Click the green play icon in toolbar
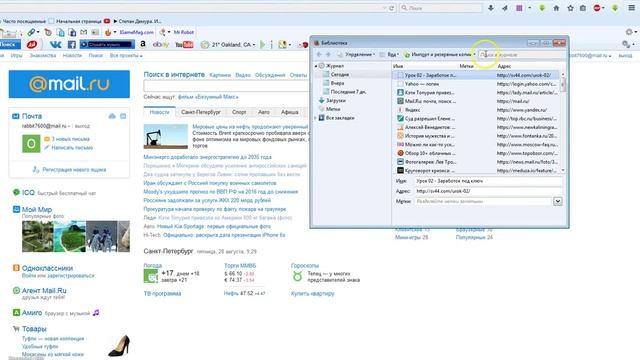 point(262,44)
